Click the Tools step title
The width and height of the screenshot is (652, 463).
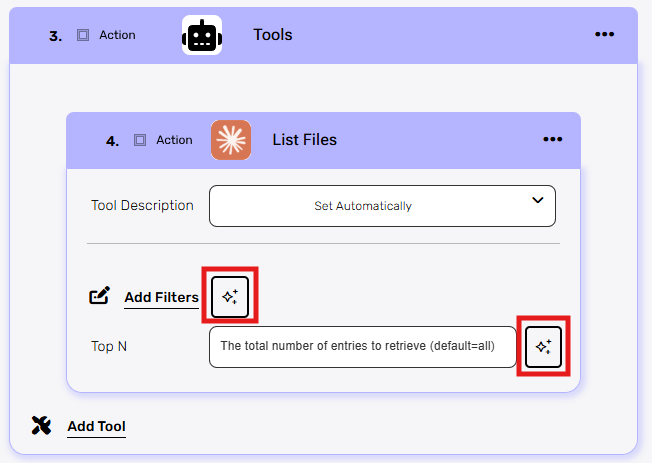point(273,35)
